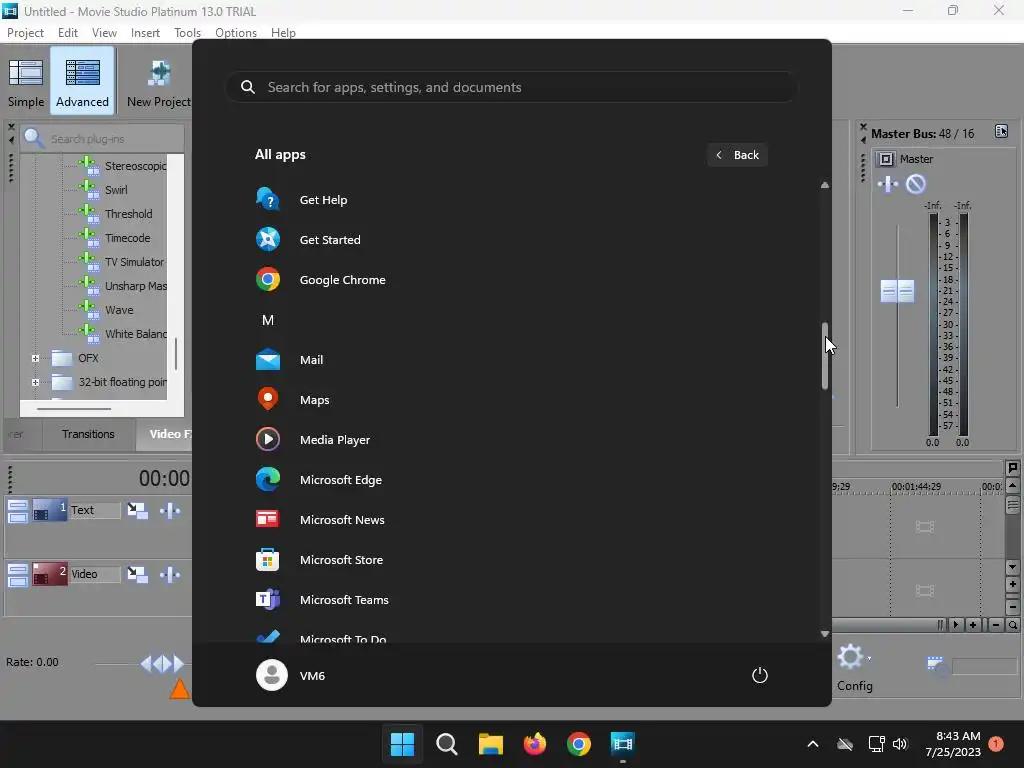The image size is (1024, 768).
Task: Click the Windows Start button
Action: (x=402, y=744)
